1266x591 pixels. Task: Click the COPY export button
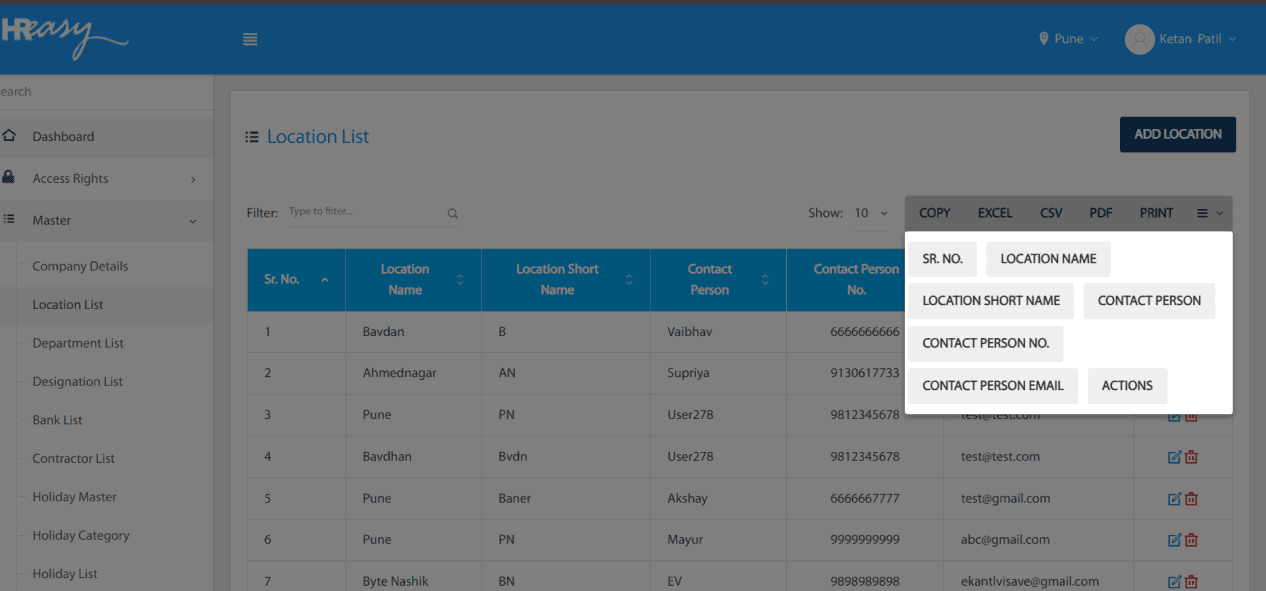click(x=934, y=213)
